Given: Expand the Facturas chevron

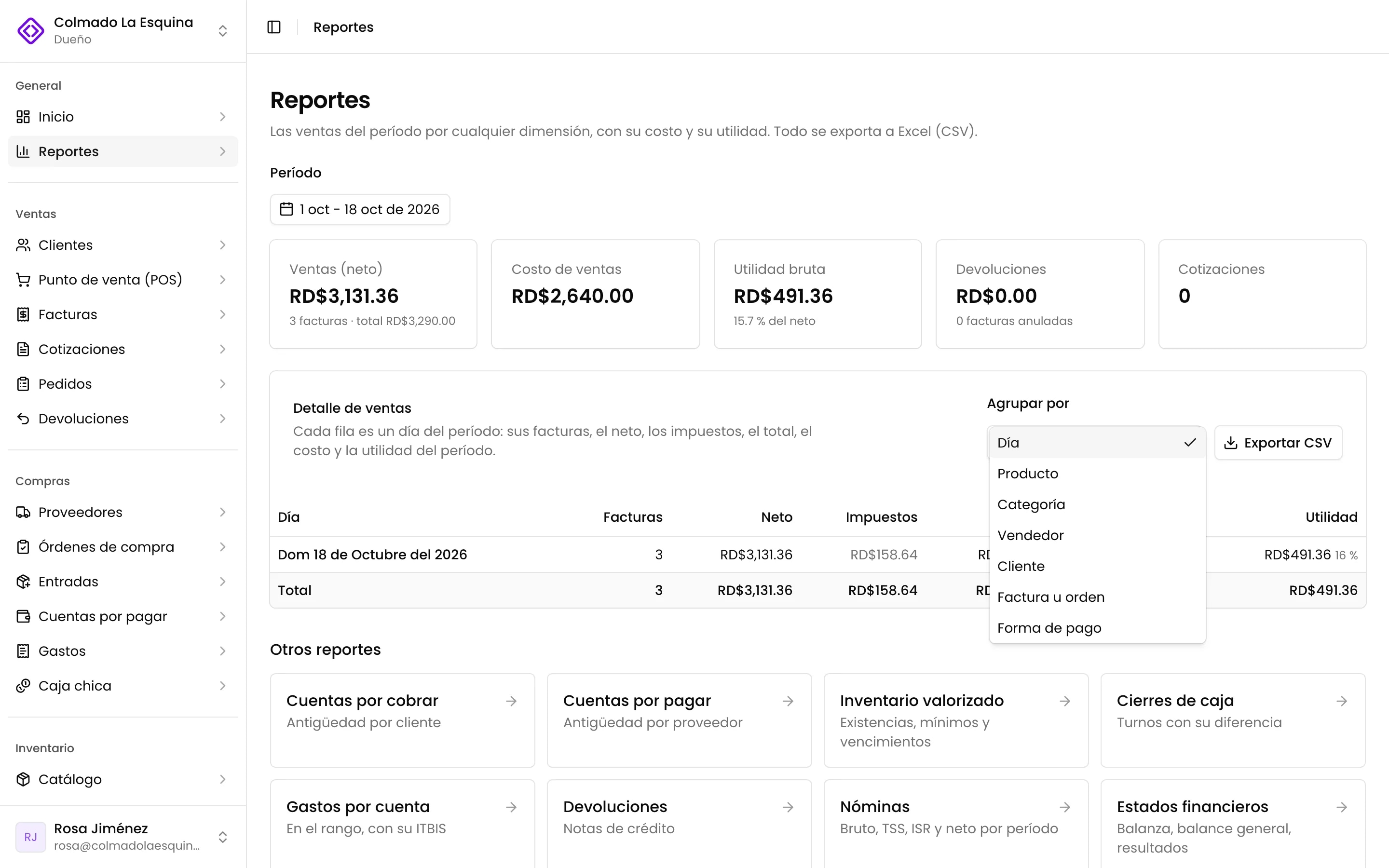Looking at the screenshot, I should click(223, 314).
